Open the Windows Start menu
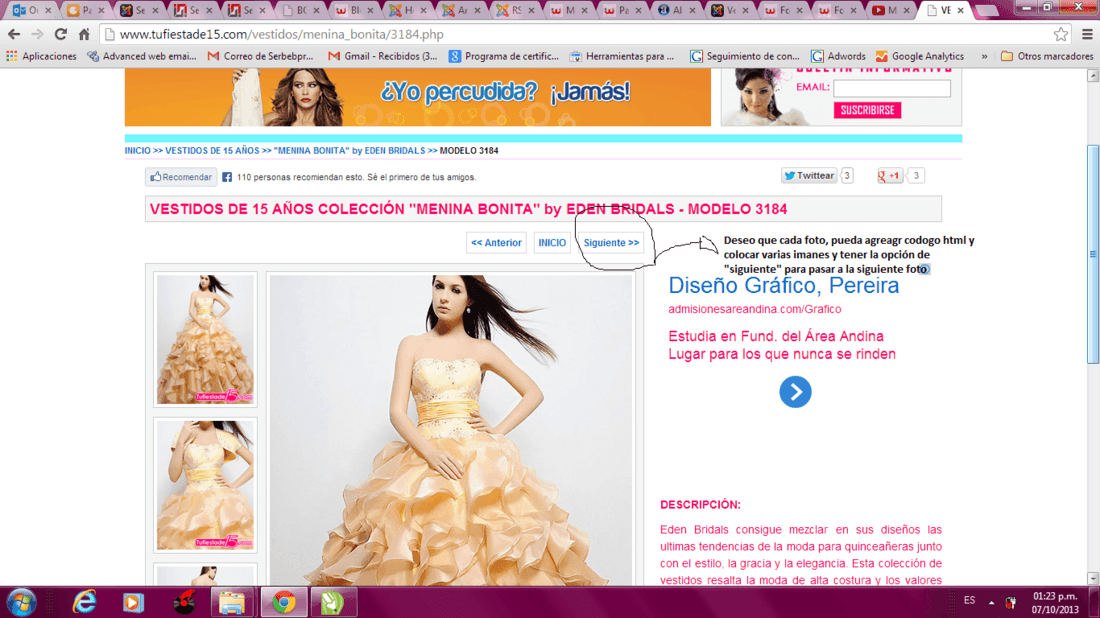1100x618 pixels. click(x=21, y=603)
